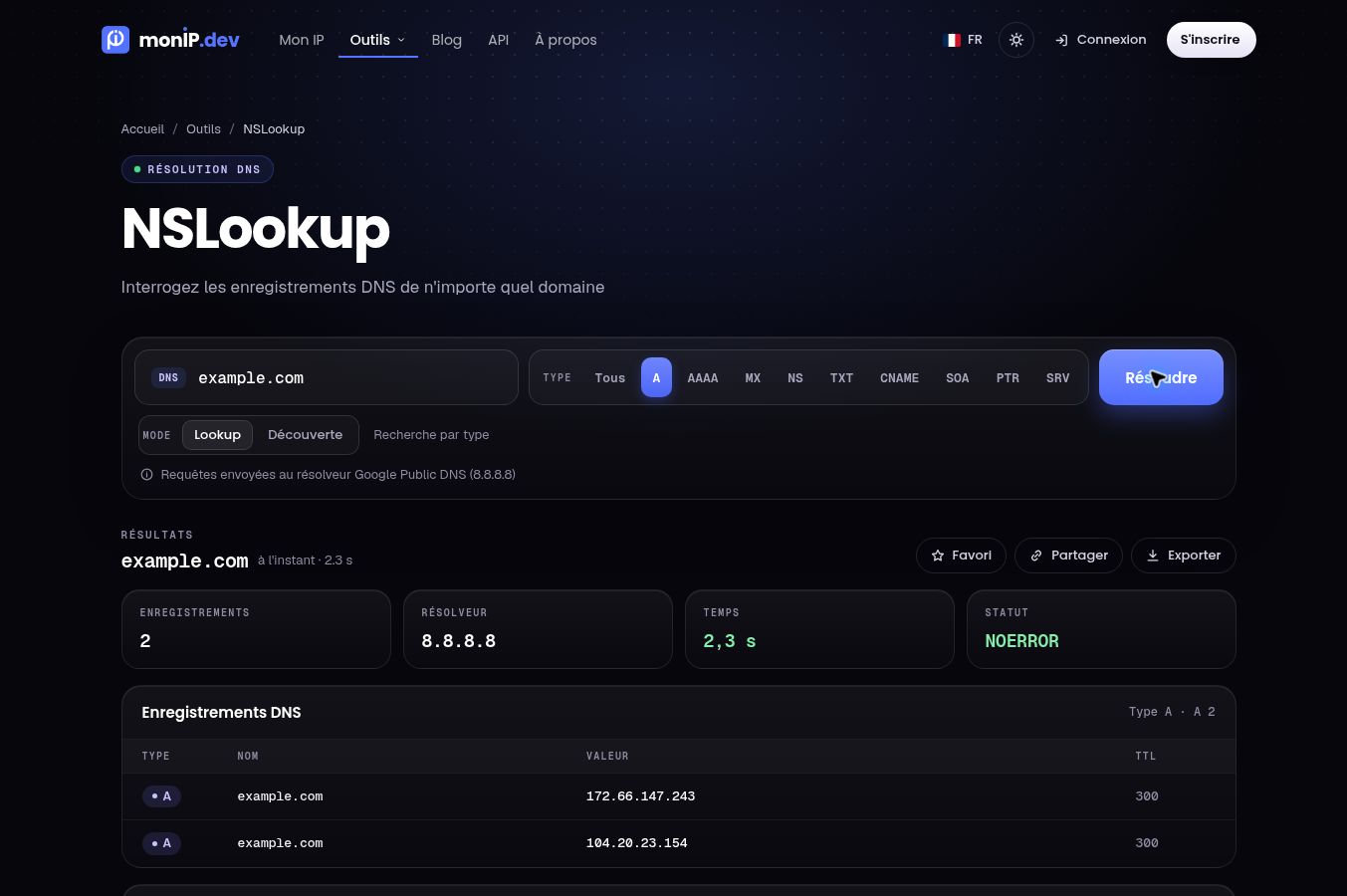The height and width of the screenshot is (896, 1347).
Task: Click the DNS badge in domain field
Action: coord(168,377)
